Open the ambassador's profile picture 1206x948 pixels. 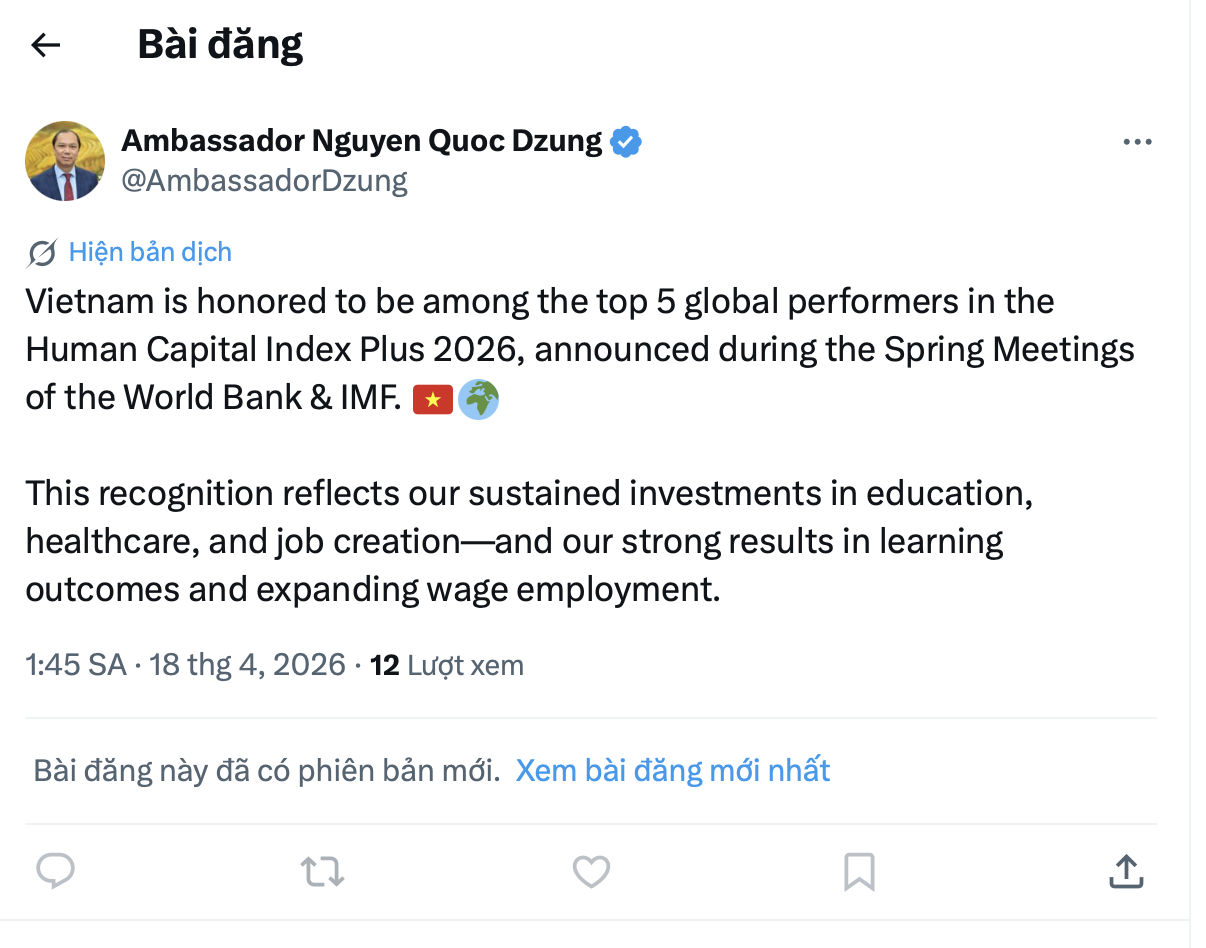[65, 161]
